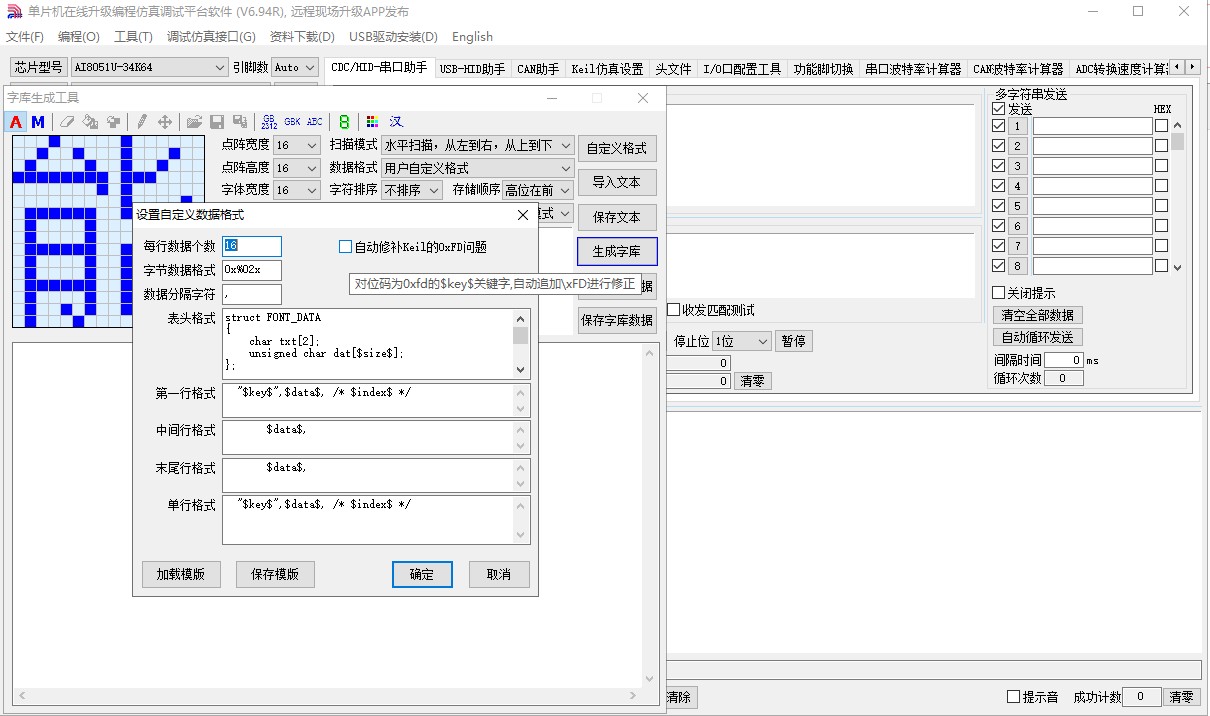
Task: Open the USB驱动安装(D) menu
Action: [x=393, y=37]
